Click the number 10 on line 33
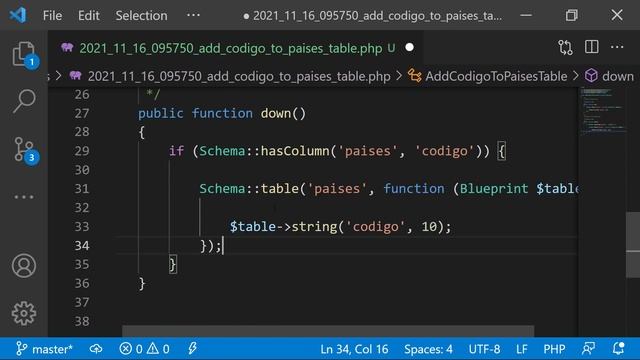Viewport: 640px width, 360px height. pos(429,227)
